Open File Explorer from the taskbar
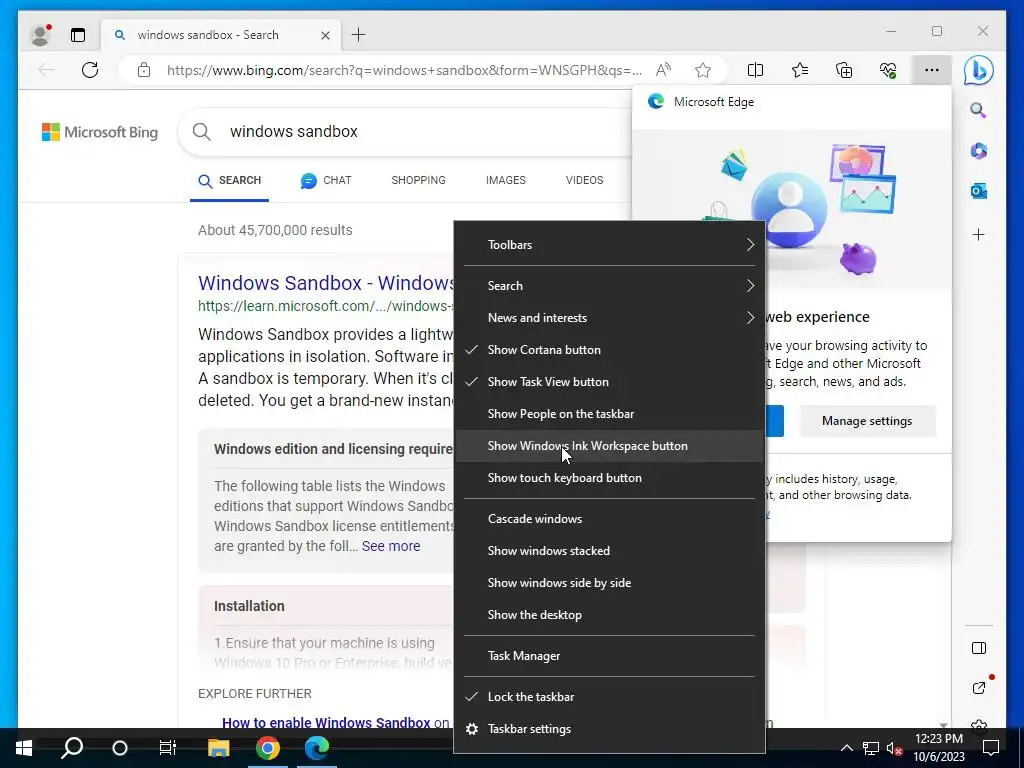 (x=219, y=748)
